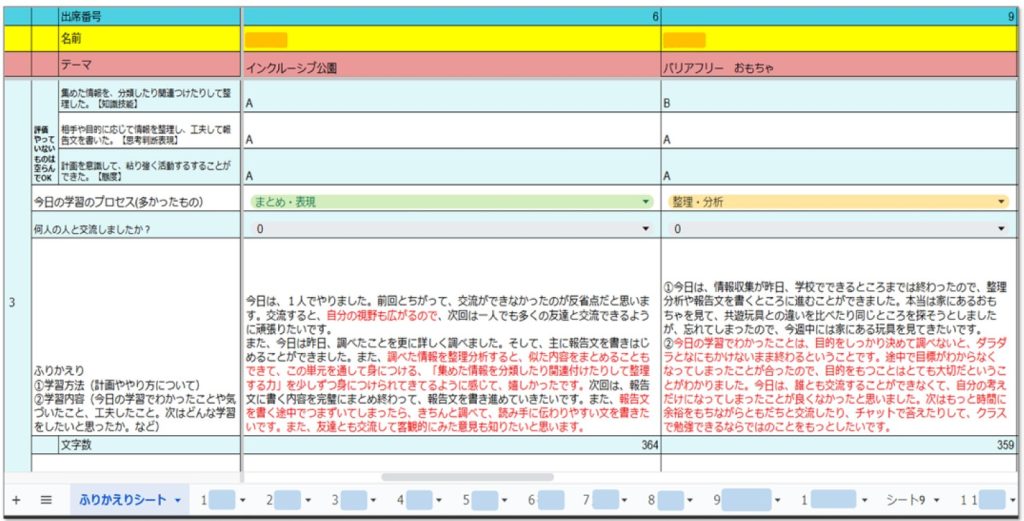Select the インクルーシブ公園 theme cell

450,67
